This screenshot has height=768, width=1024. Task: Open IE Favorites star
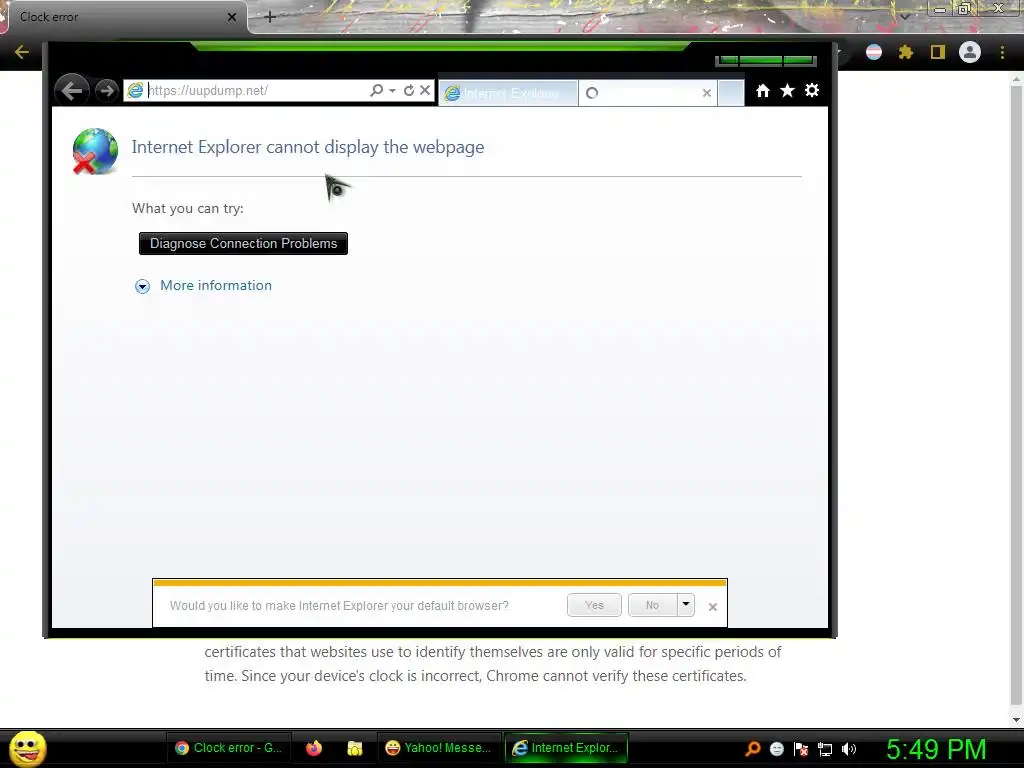point(788,91)
